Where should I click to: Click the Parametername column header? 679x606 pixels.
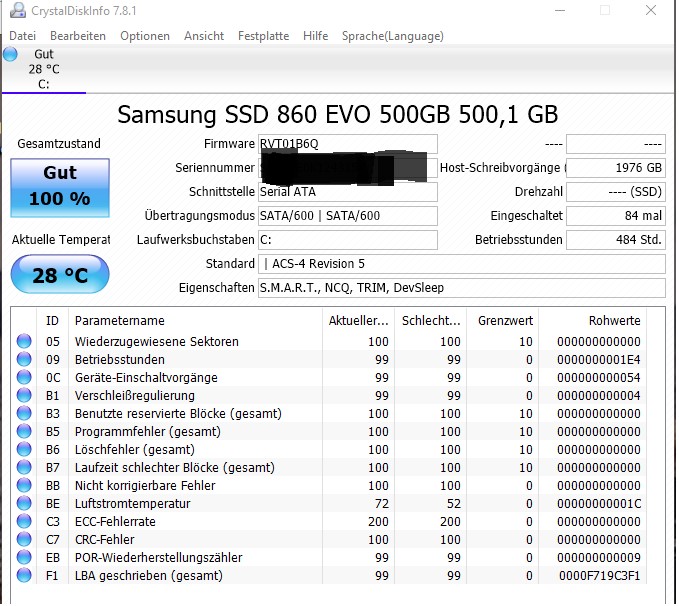[195, 321]
